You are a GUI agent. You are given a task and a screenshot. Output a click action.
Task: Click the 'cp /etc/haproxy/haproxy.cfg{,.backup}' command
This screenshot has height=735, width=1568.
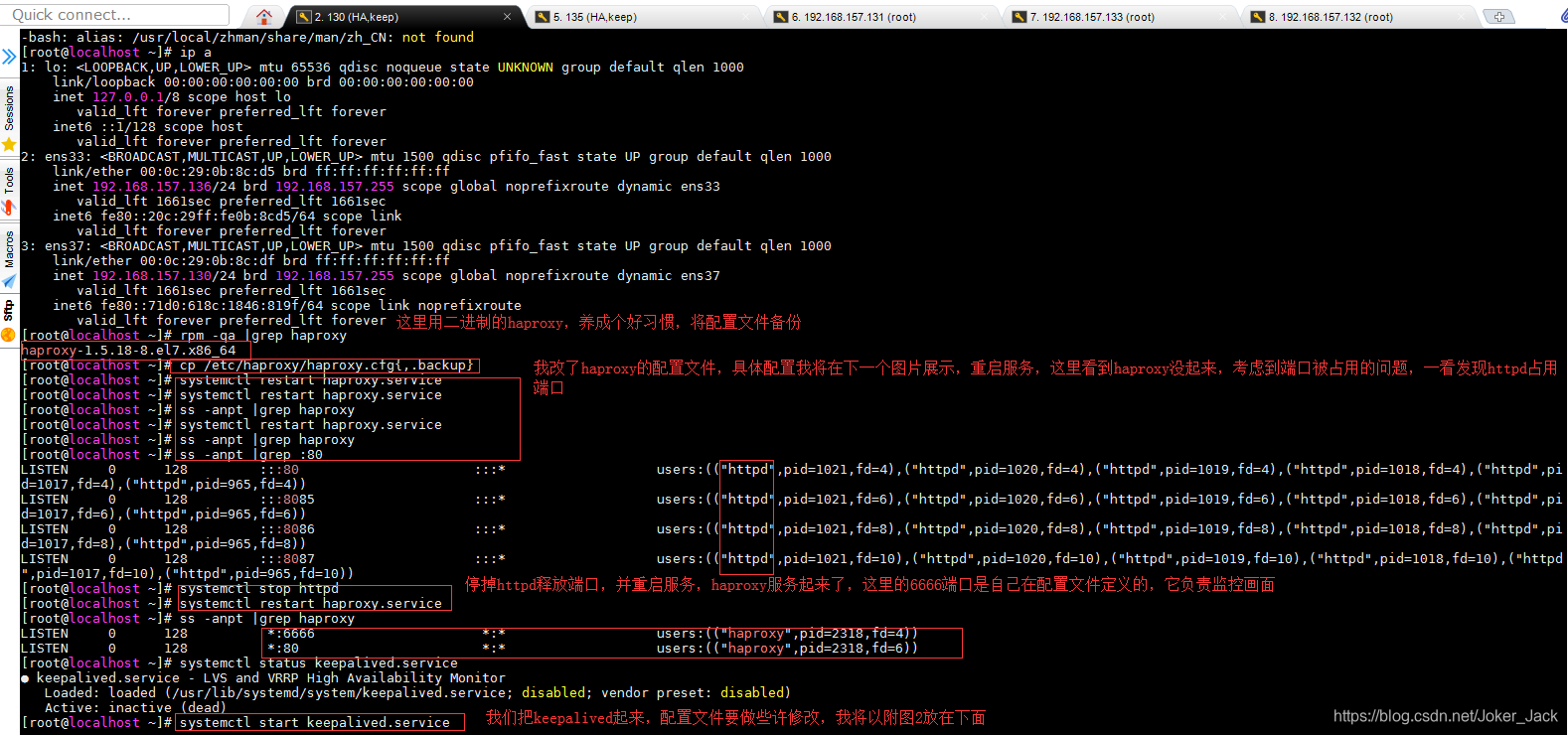[327, 365]
